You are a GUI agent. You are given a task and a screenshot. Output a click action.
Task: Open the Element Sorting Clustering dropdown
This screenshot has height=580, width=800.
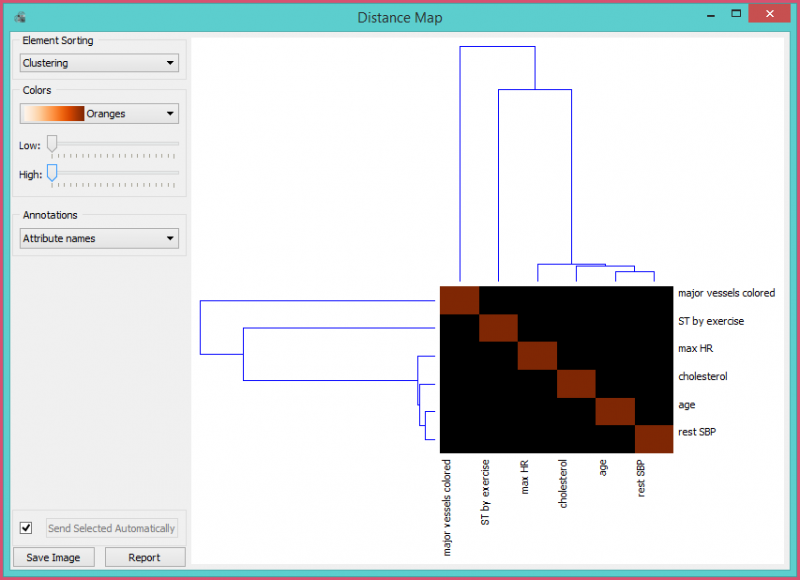99,63
